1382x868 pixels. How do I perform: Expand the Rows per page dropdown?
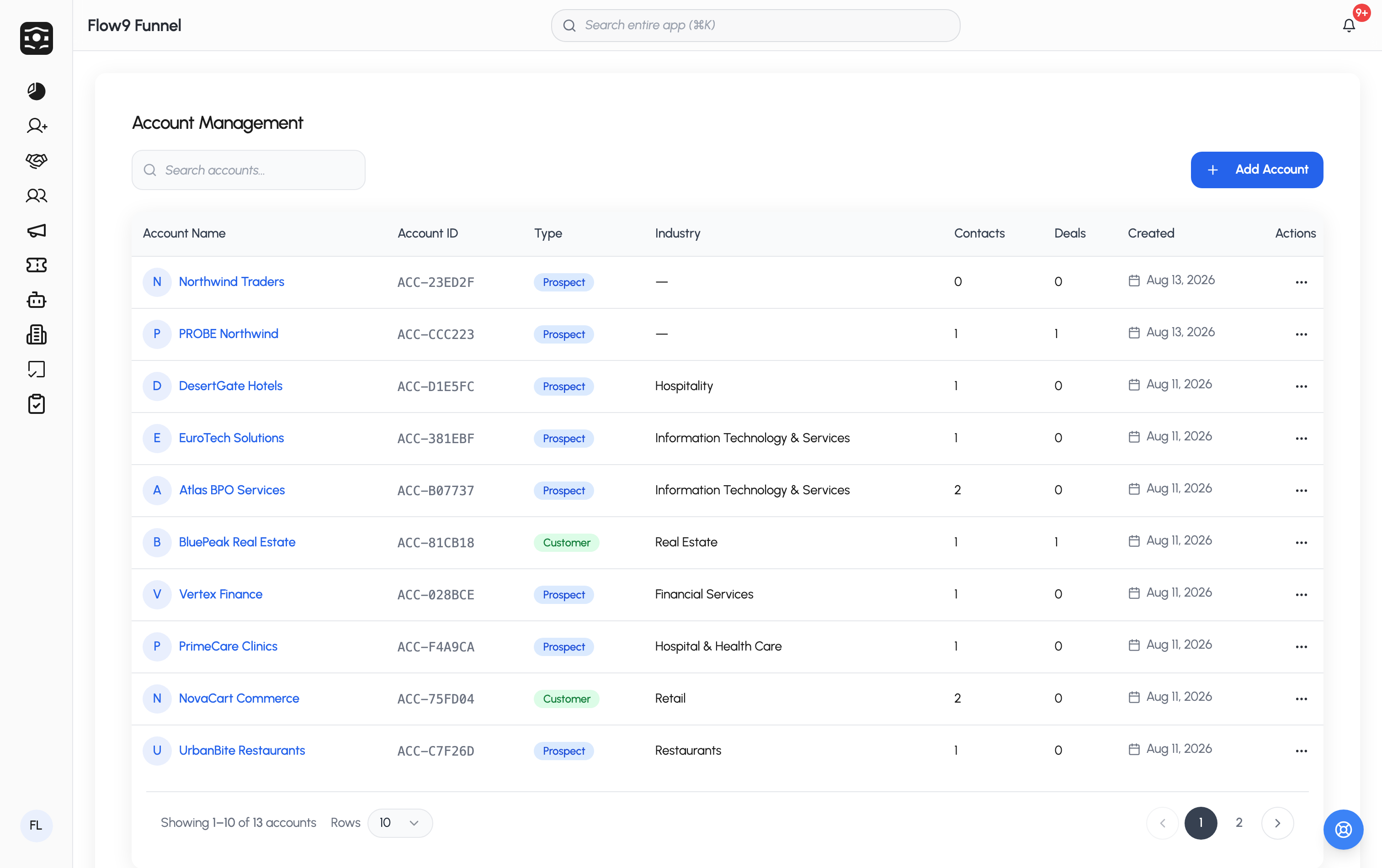coord(400,823)
